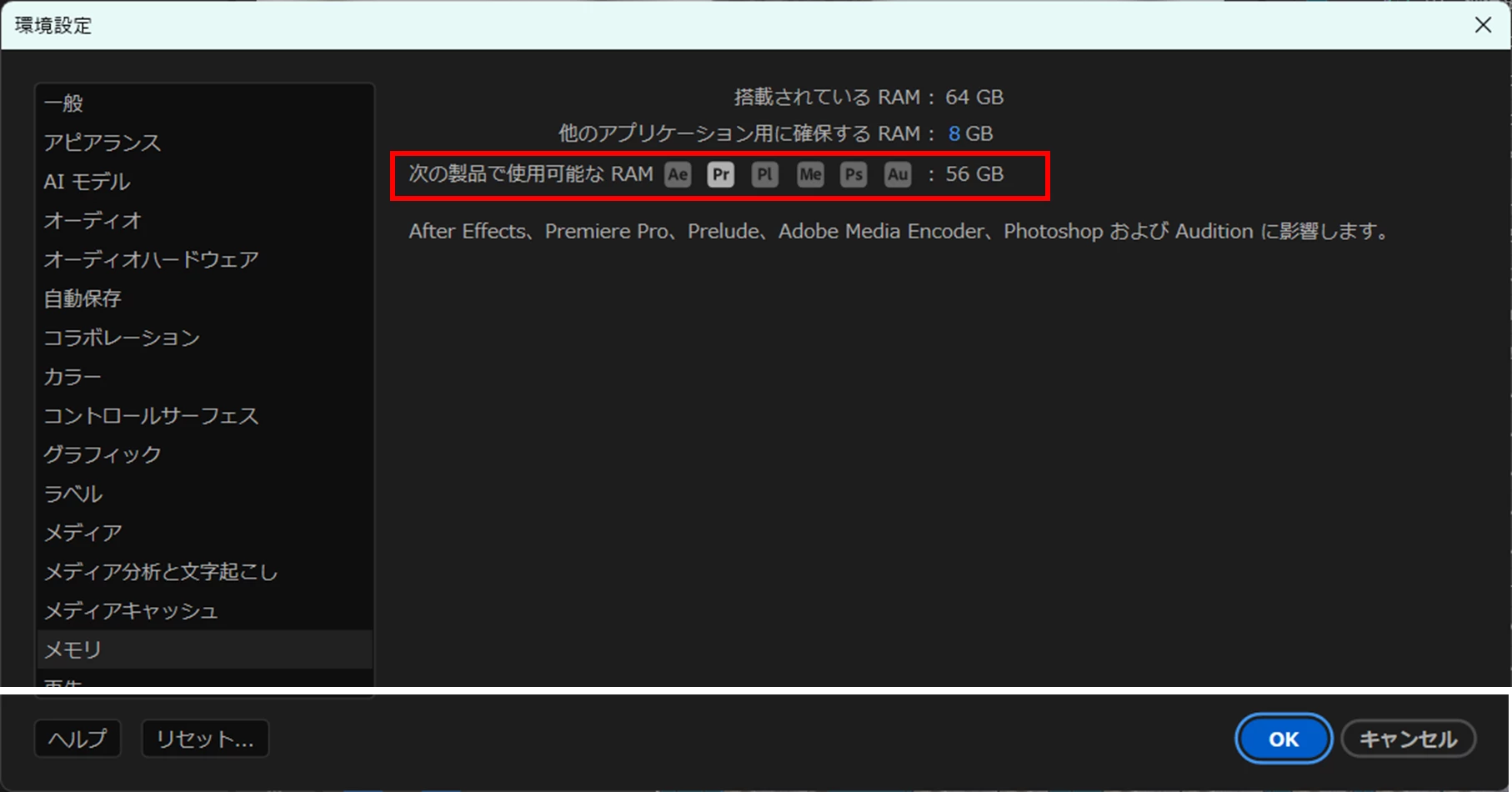Click the ヘルプ button
1512x792 pixels.
78,739
